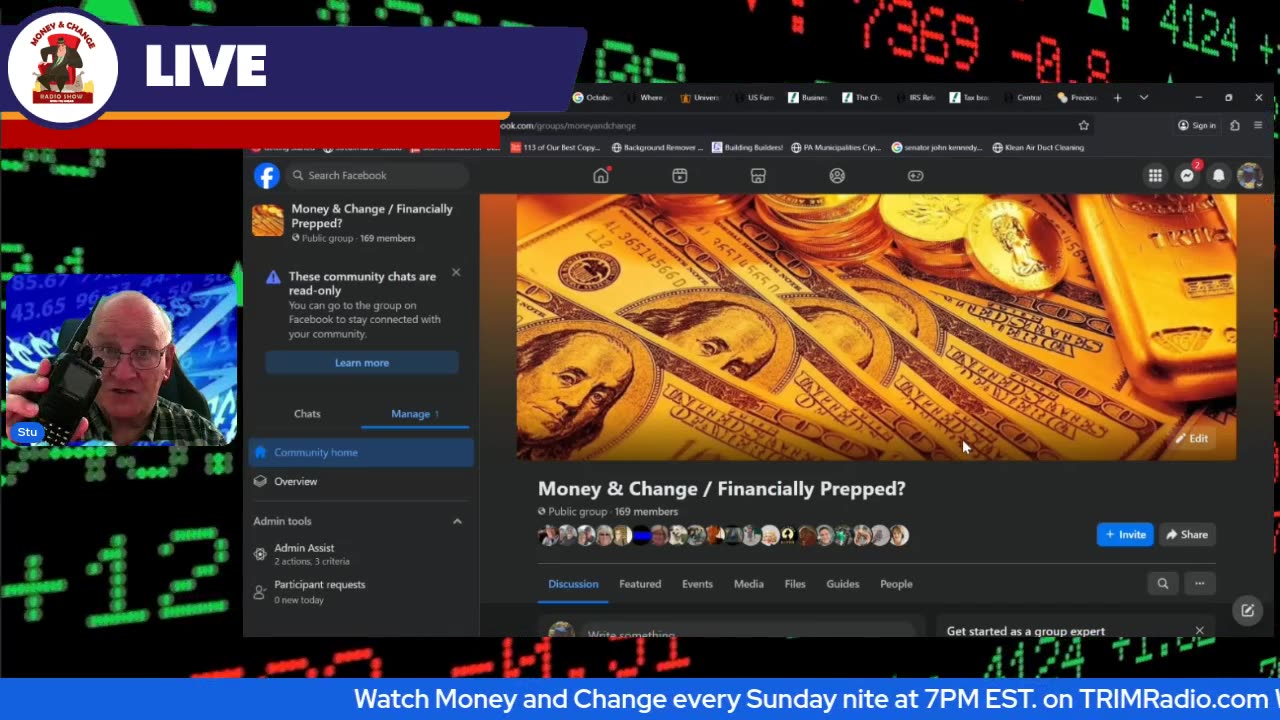Screen dimensions: 1280x720
Task: Open the '113 of Our Best Copy' bookmark
Action: (555, 147)
